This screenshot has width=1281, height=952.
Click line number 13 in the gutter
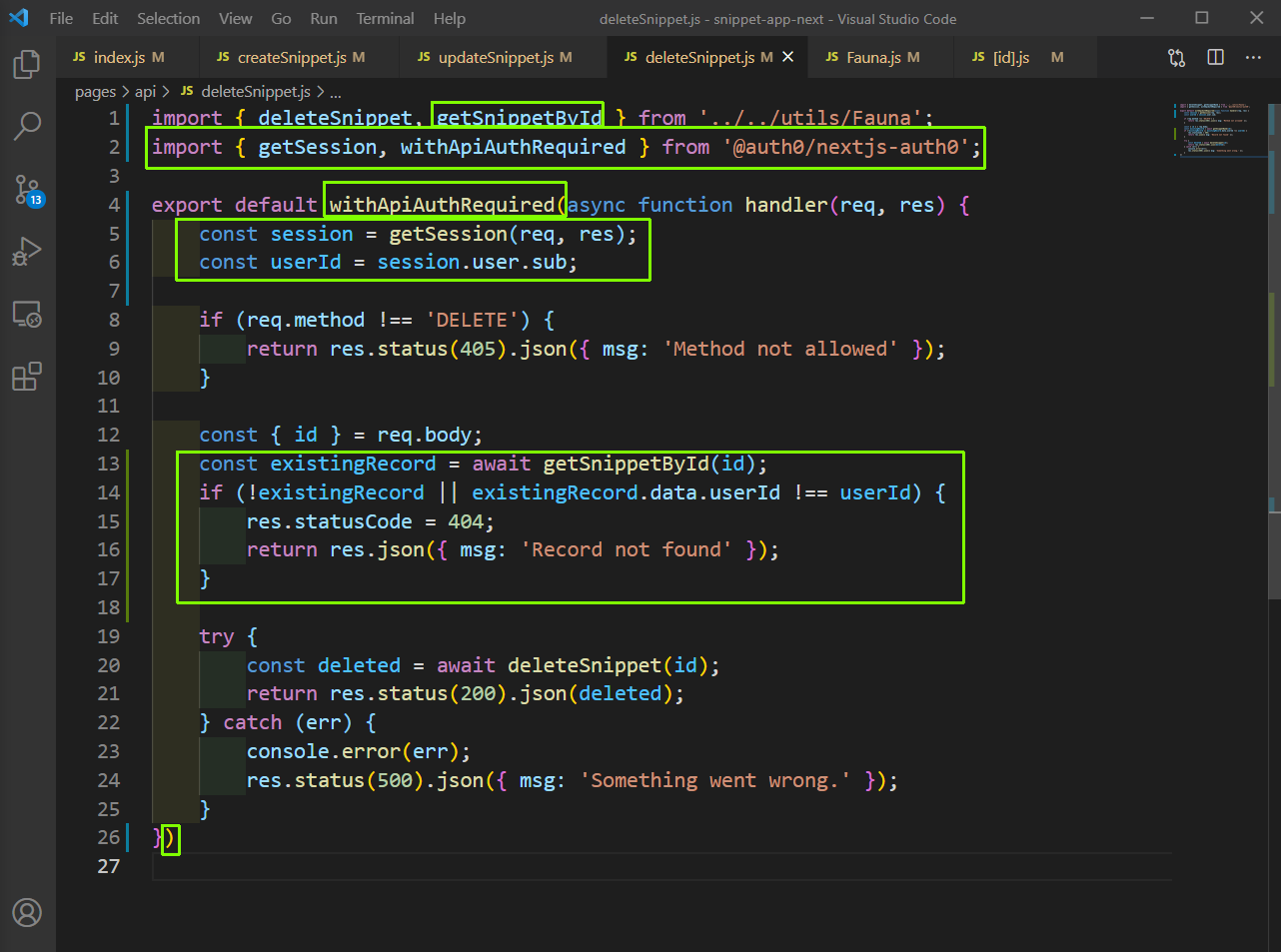point(108,464)
